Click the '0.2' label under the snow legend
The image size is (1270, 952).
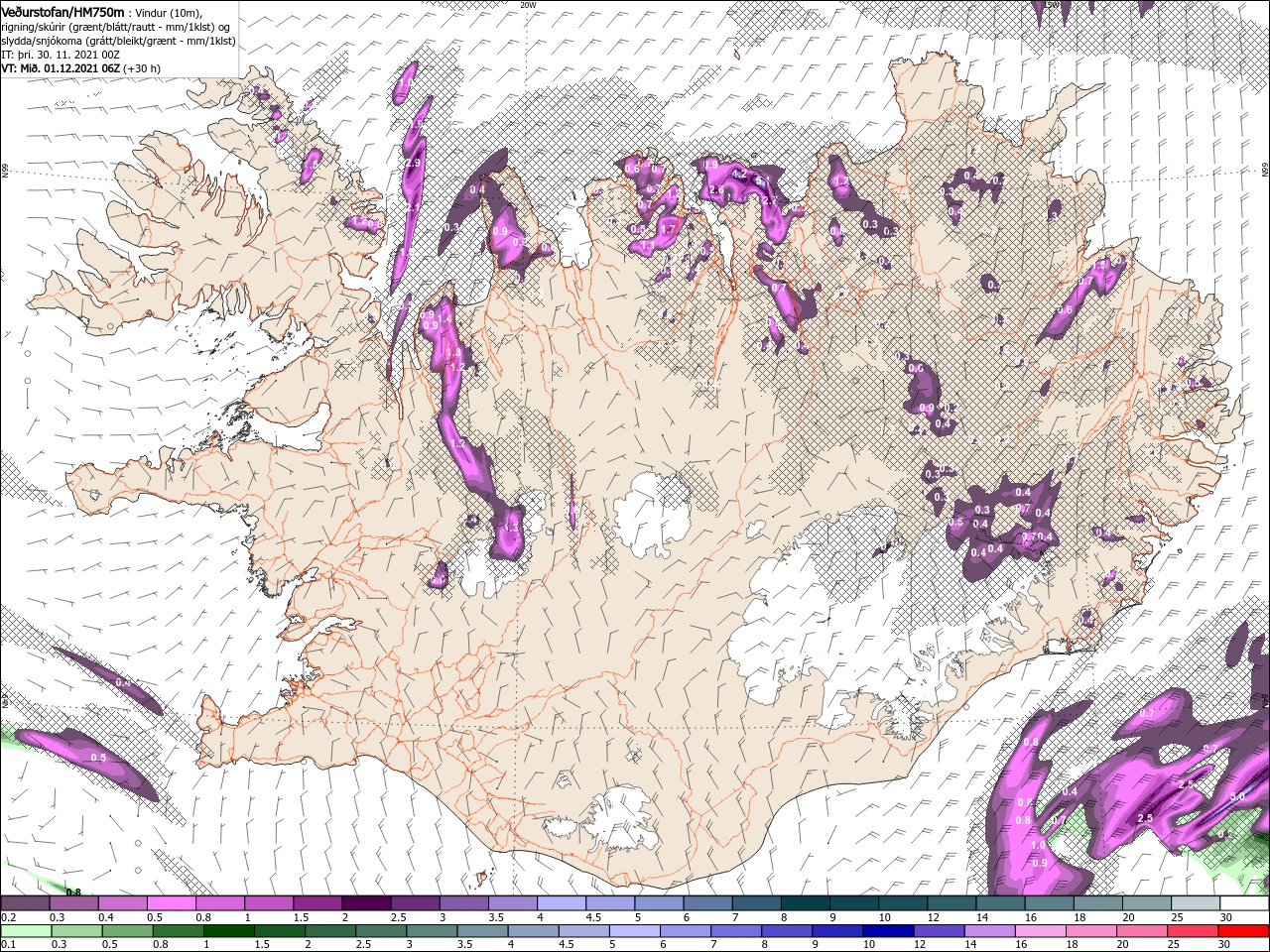[8, 917]
